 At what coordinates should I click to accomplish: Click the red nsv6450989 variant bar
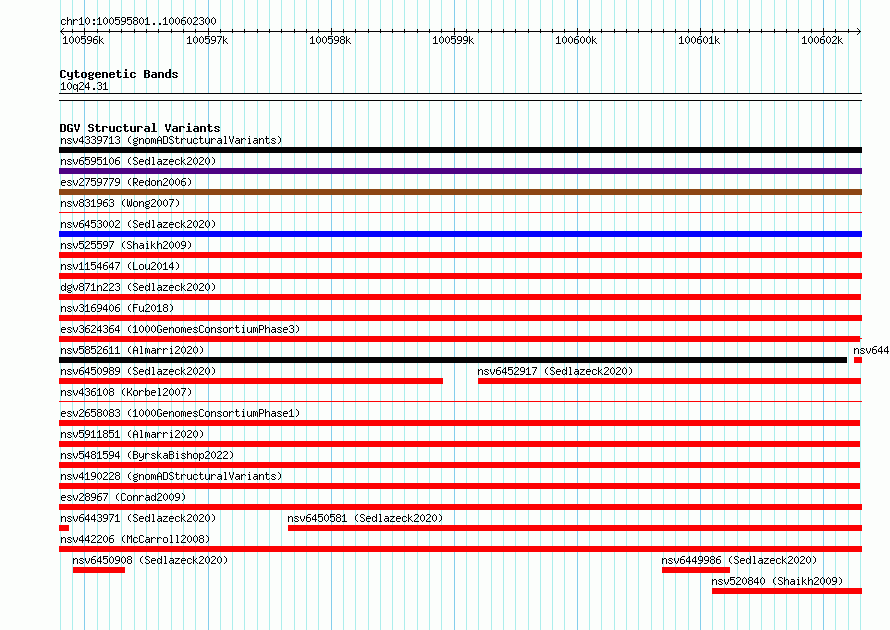coord(251,381)
